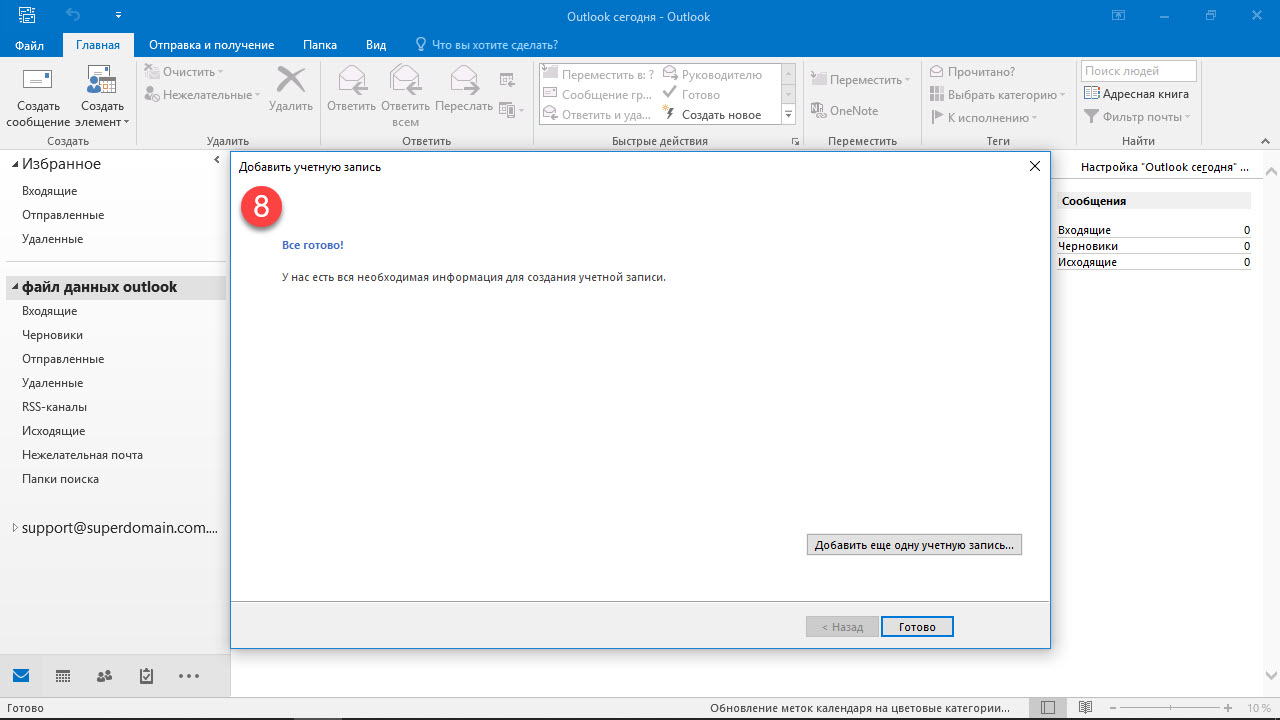Click the Meeting reply icon in ribbon

507,80
